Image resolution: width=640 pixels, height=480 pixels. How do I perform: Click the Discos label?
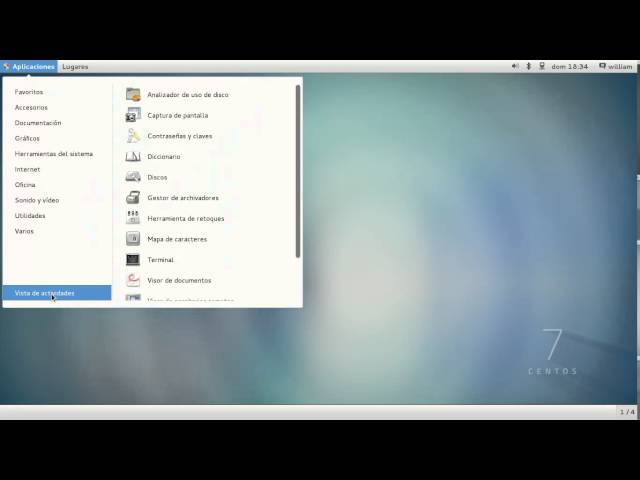tap(157, 177)
